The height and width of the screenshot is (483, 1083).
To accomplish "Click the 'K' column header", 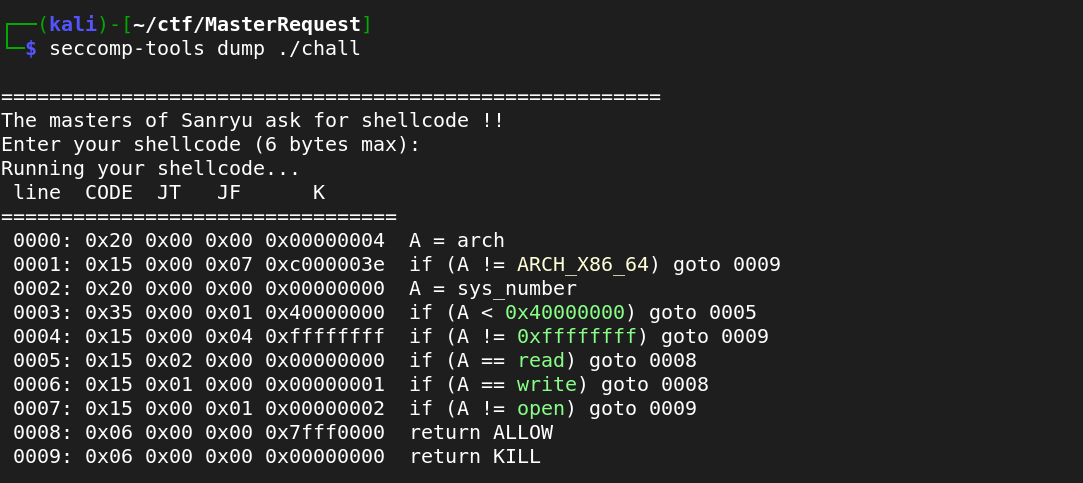I will pyautogui.click(x=318, y=193).
